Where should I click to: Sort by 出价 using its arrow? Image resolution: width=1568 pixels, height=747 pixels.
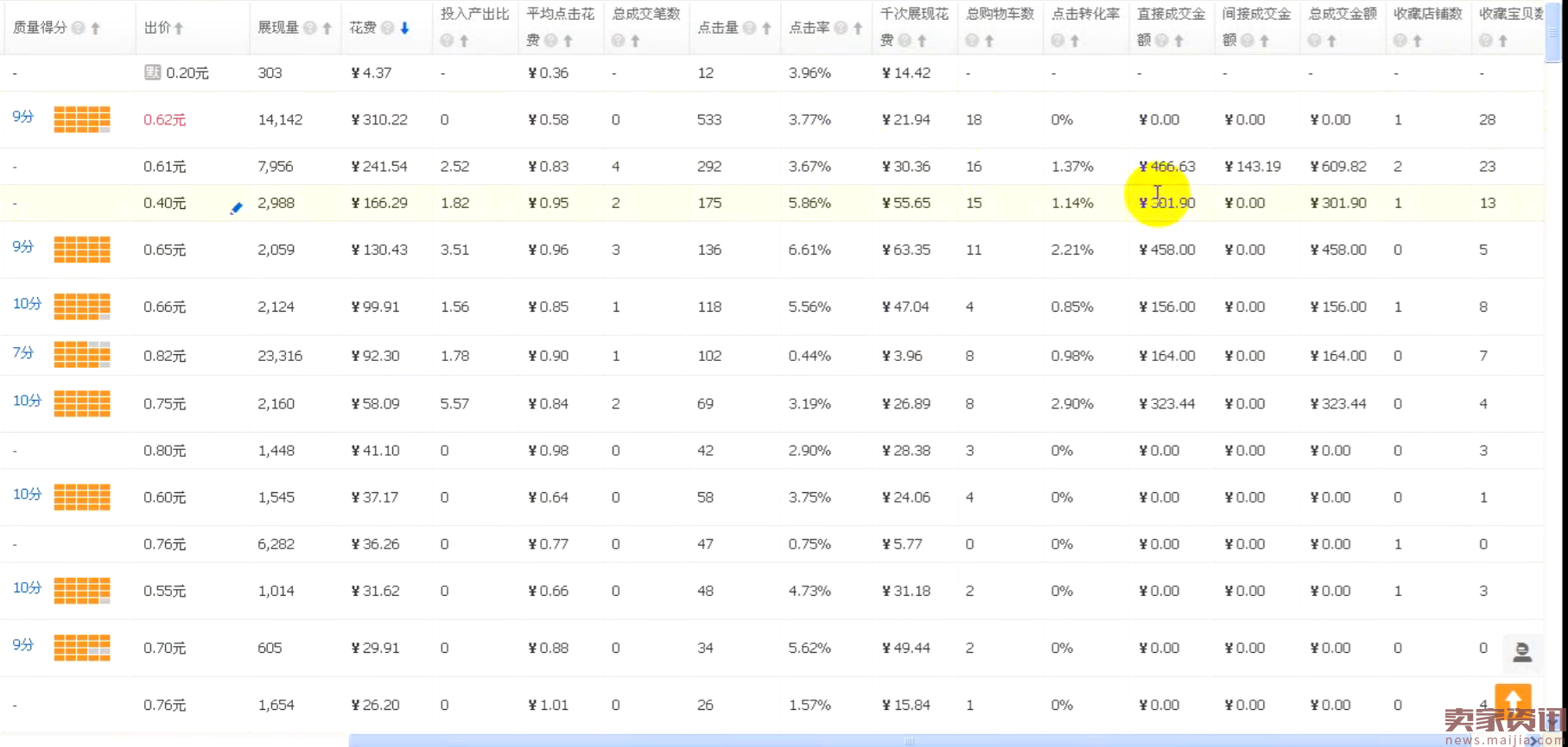(x=179, y=28)
